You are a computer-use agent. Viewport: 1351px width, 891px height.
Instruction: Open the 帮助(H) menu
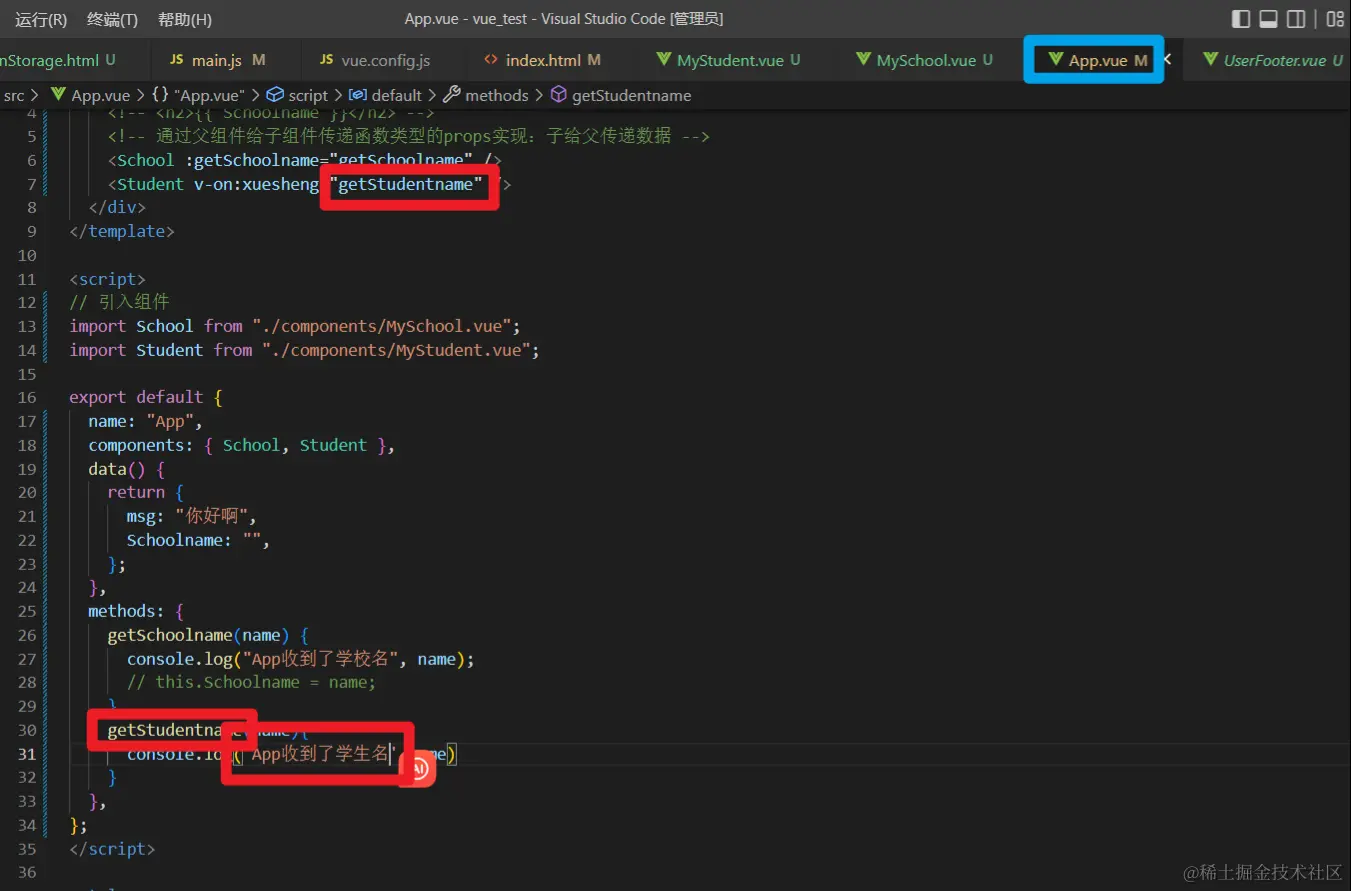185,20
